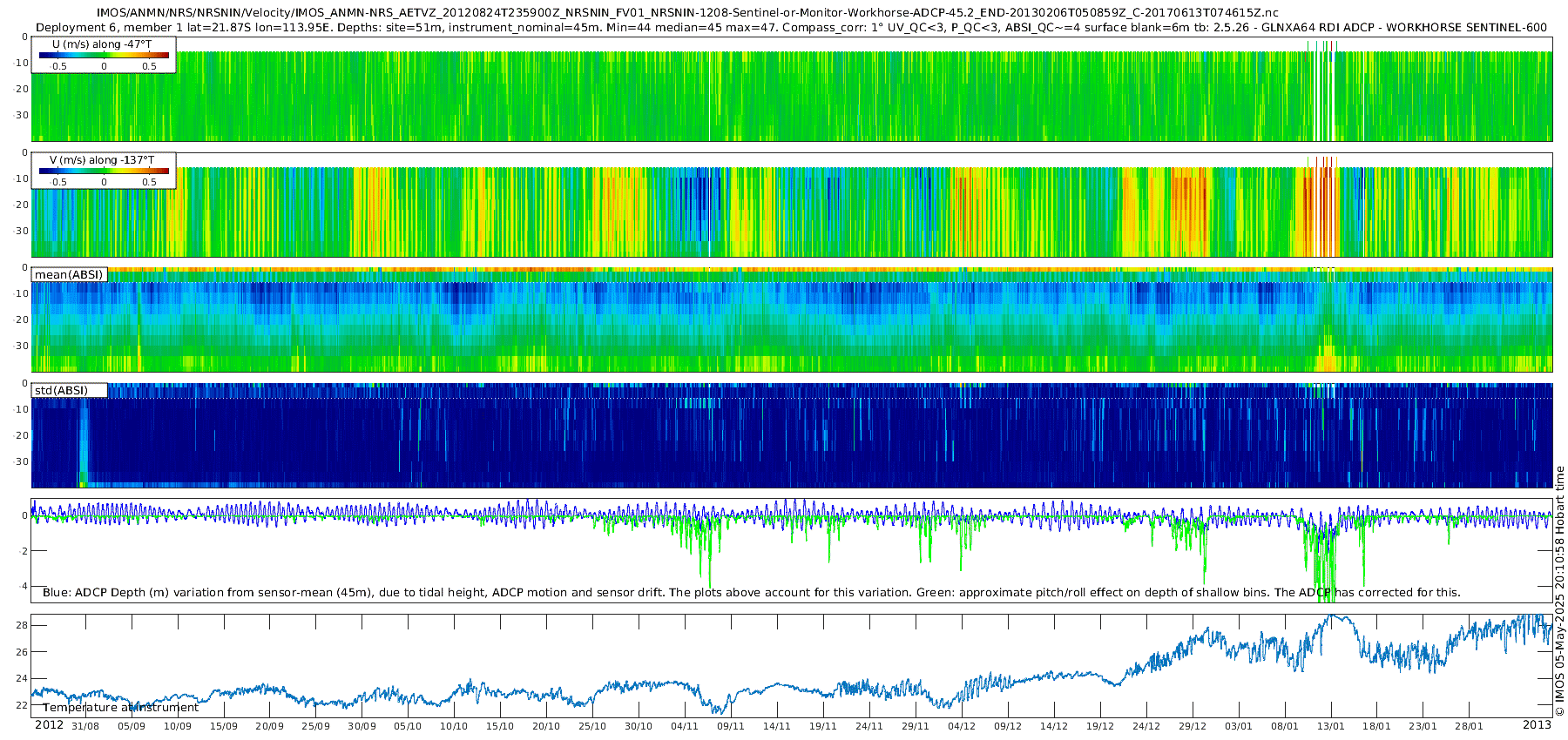Image resolution: width=1568 pixels, height=740 pixels.
Task: Select the 09/11 date tick label
Action: point(730,726)
